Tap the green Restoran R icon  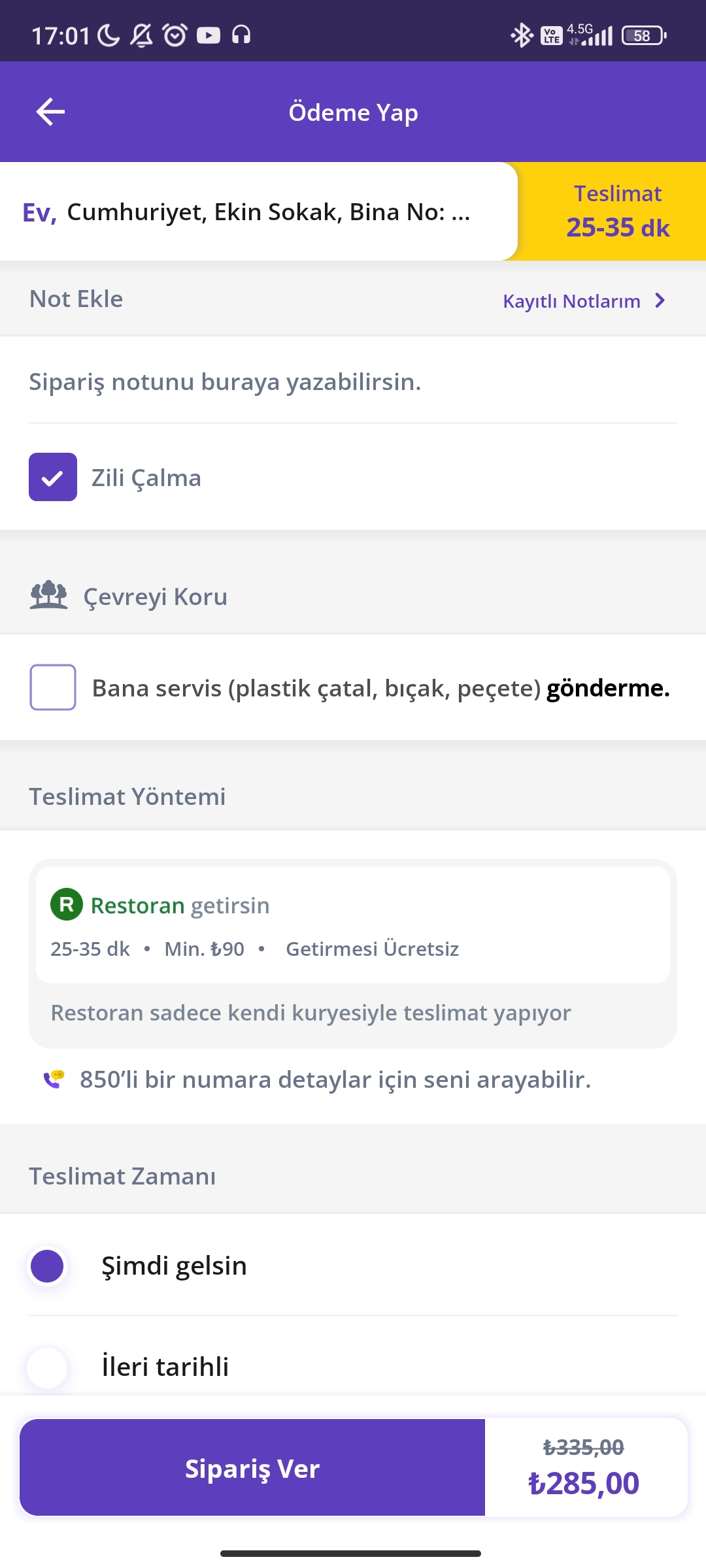click(x=66, y=905)
